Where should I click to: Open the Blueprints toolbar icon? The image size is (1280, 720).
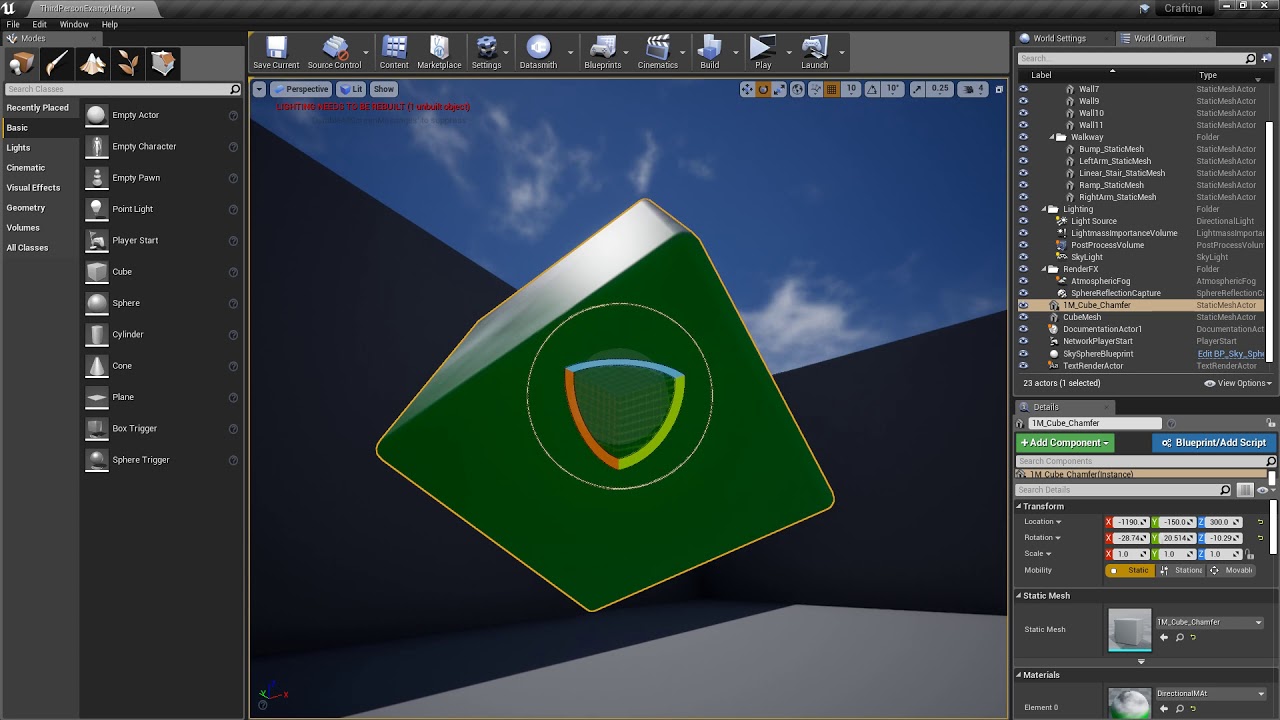602,53
